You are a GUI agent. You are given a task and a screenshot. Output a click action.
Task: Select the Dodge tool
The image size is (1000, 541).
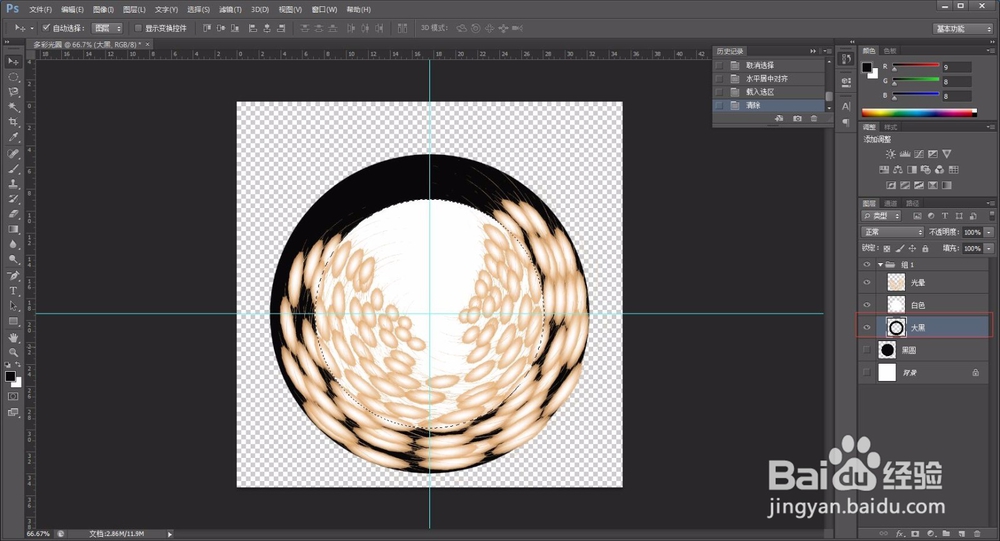coord(13,260)
